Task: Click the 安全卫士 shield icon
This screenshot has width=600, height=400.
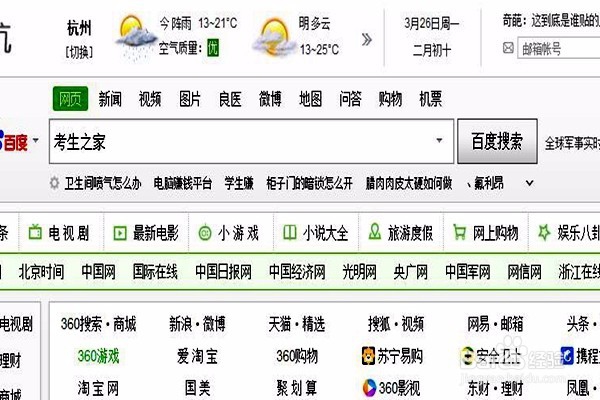Action: tap(467, 356)
